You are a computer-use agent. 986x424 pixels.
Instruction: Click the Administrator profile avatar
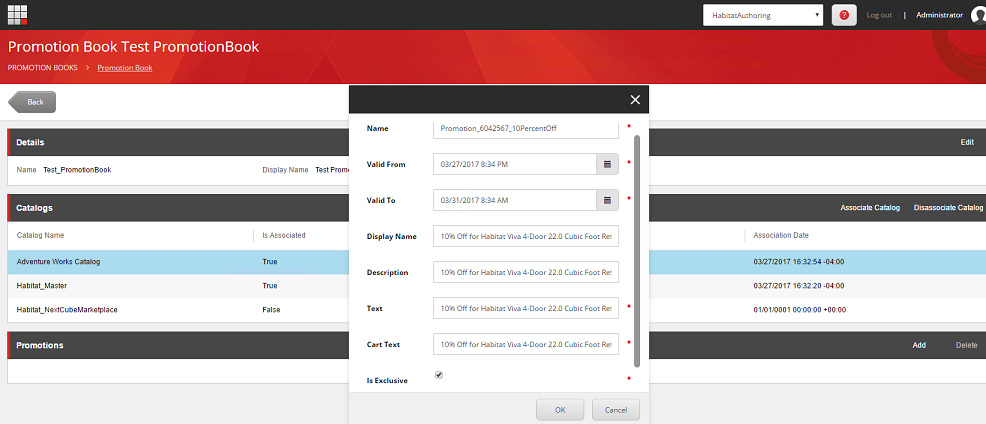tap(977, 15)
